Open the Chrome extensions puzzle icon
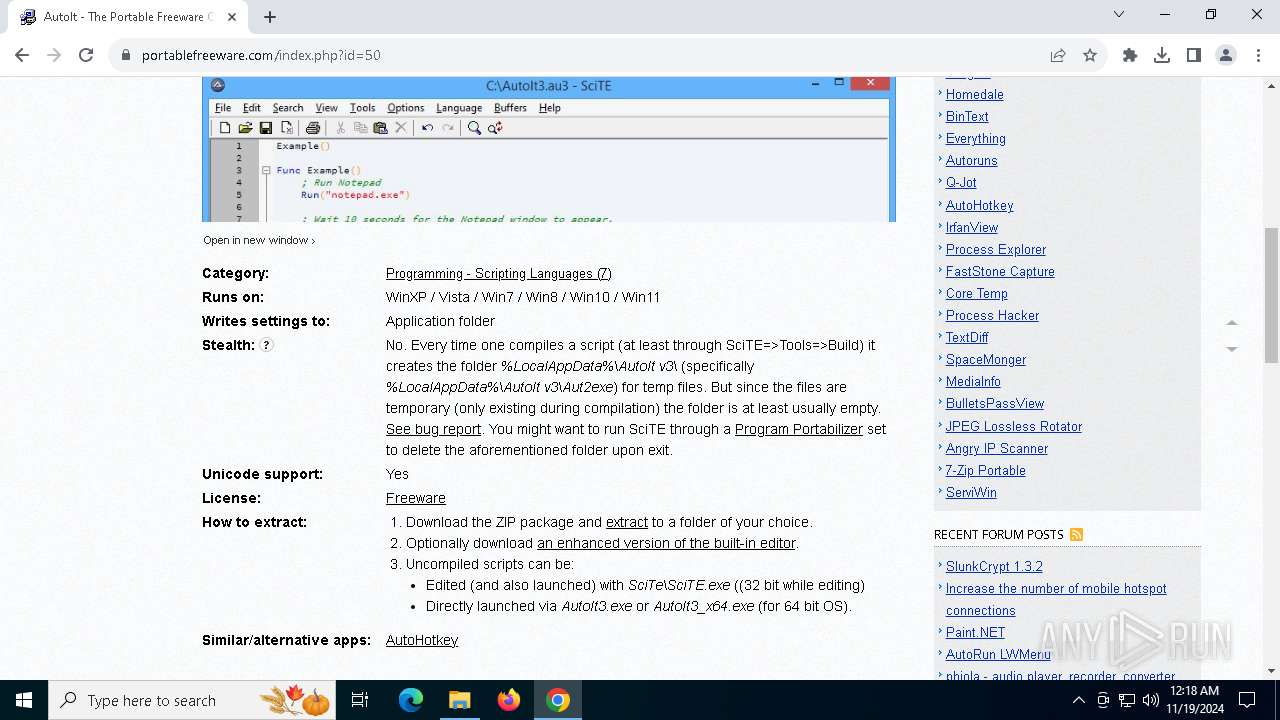Viewport: 1280px width, 720px height. coord(1130,55)
